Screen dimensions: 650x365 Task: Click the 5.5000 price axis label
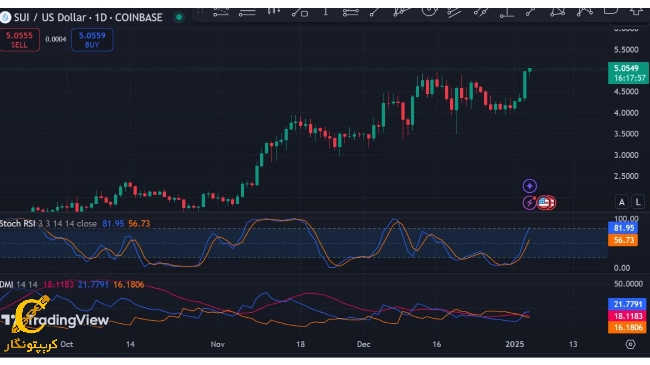(626, 49)
